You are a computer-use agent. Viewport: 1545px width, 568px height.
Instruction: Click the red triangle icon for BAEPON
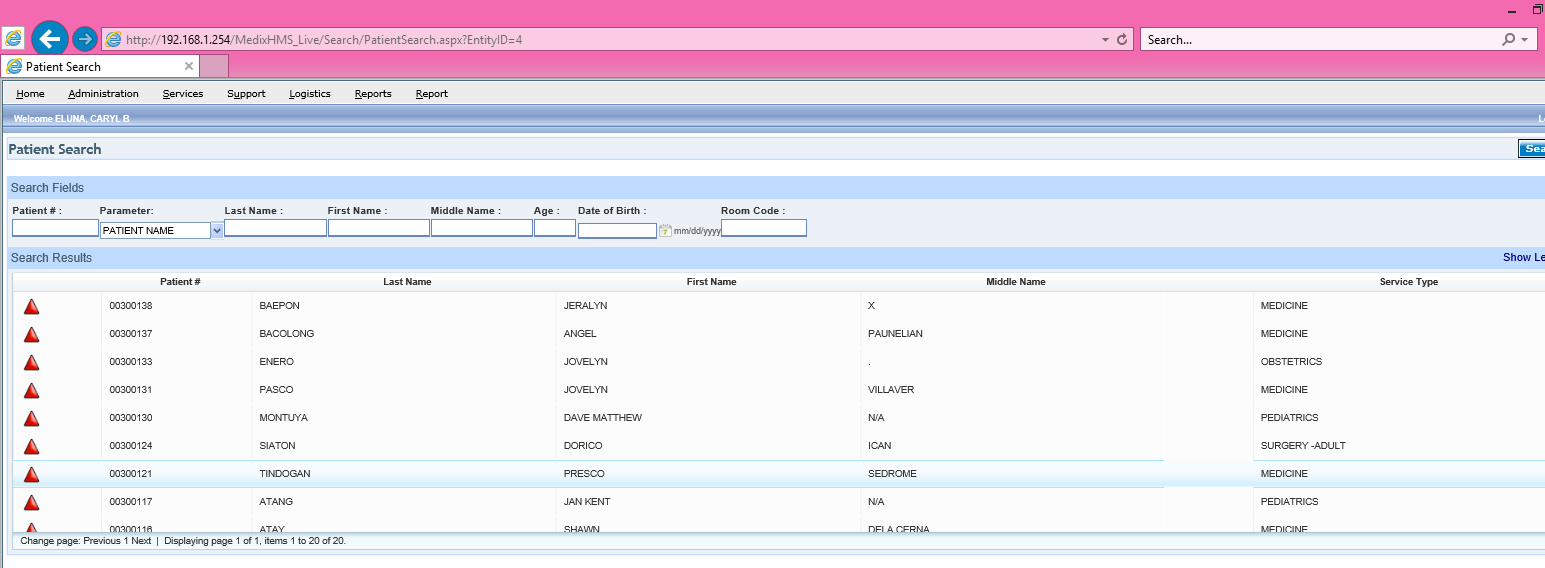coord(31,306)
